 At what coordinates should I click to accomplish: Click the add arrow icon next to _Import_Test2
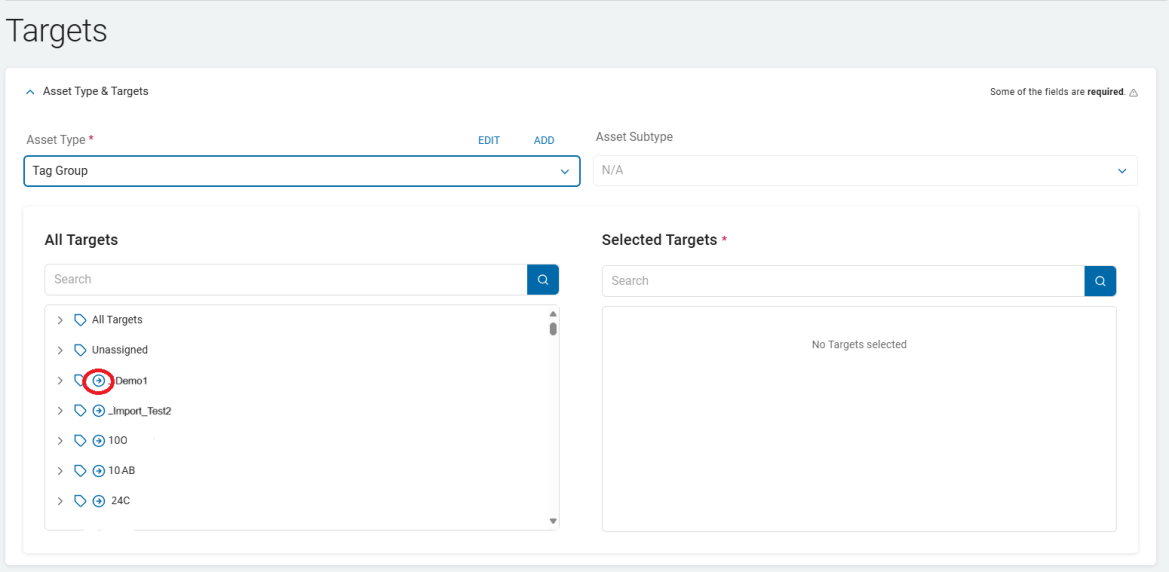click(99, 411)
